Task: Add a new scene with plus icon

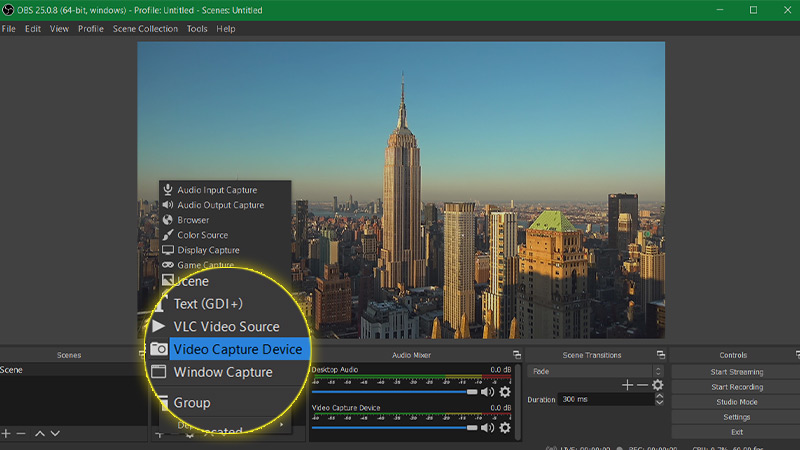Action: 6,434
